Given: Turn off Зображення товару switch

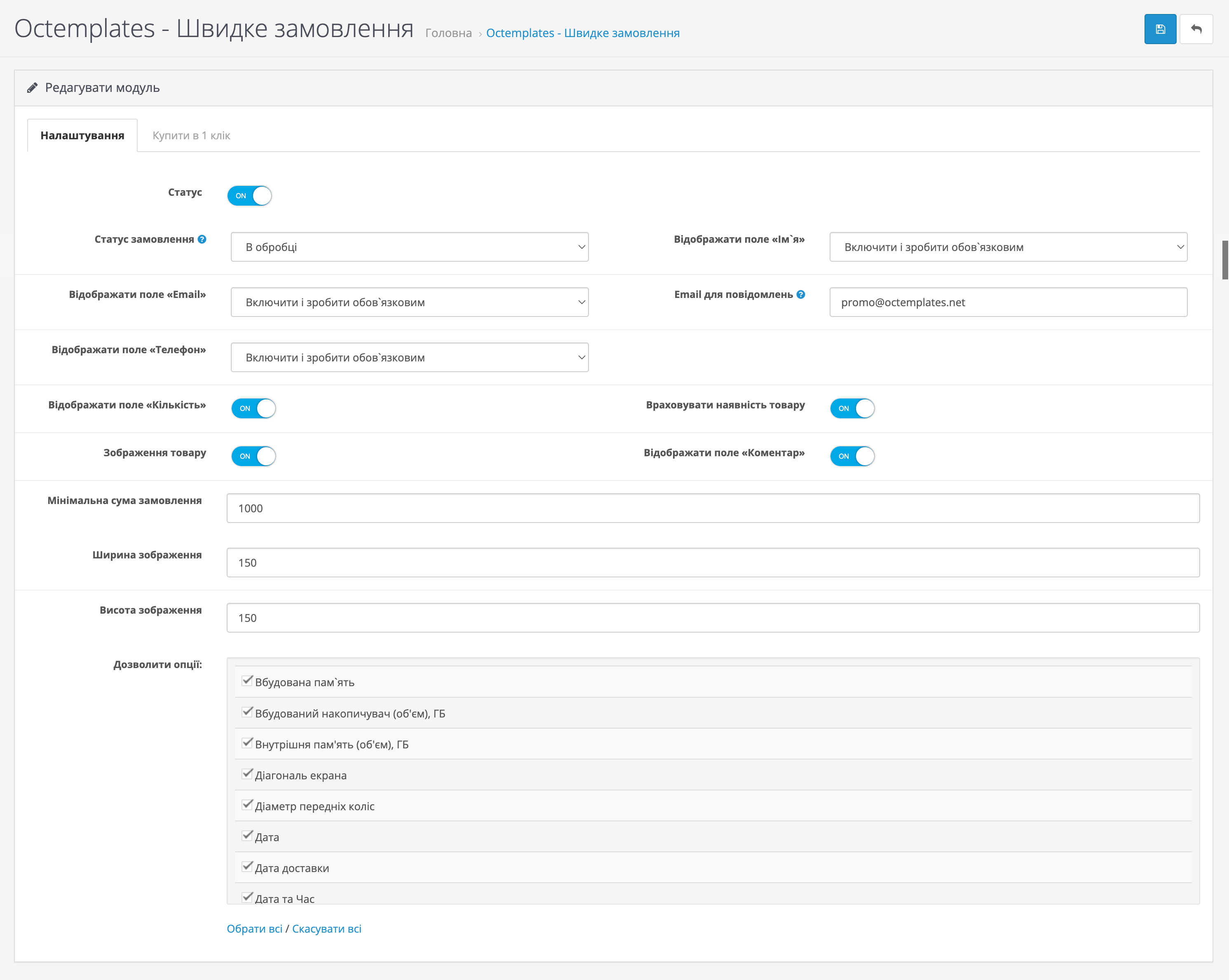Looking at the screenshot, I should 253,456.
